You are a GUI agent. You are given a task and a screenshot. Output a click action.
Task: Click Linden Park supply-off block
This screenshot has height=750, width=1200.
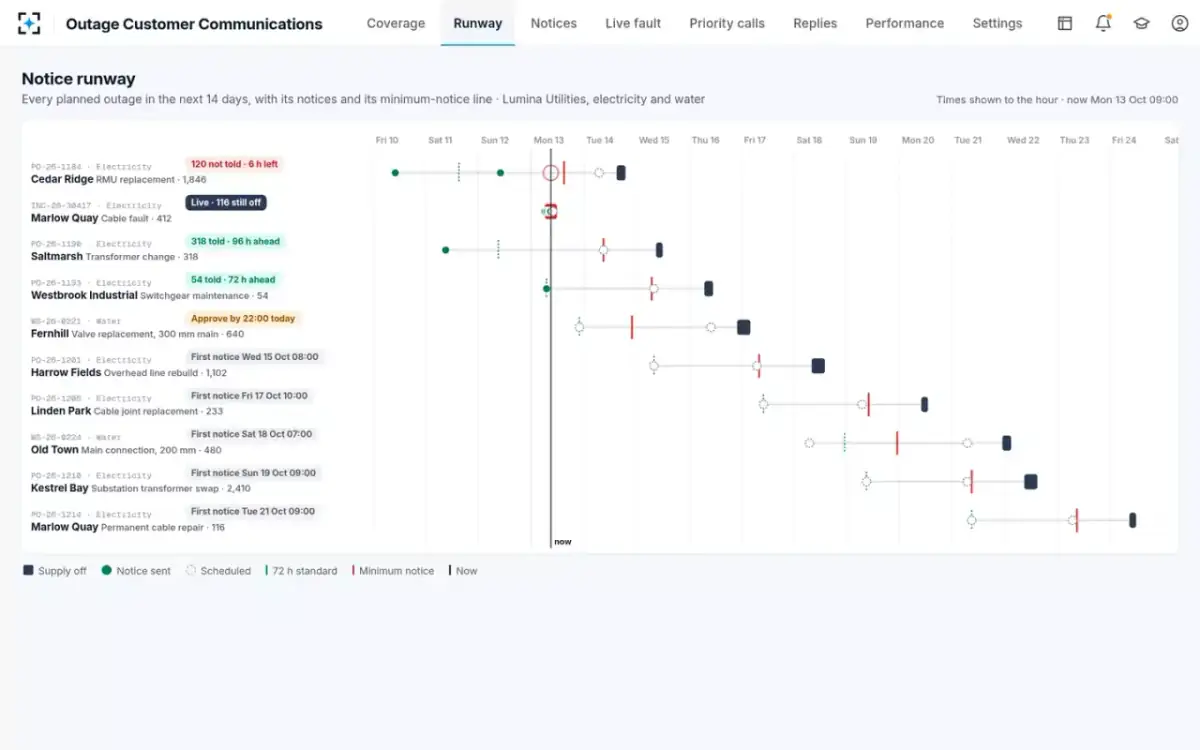coord(925,405)
